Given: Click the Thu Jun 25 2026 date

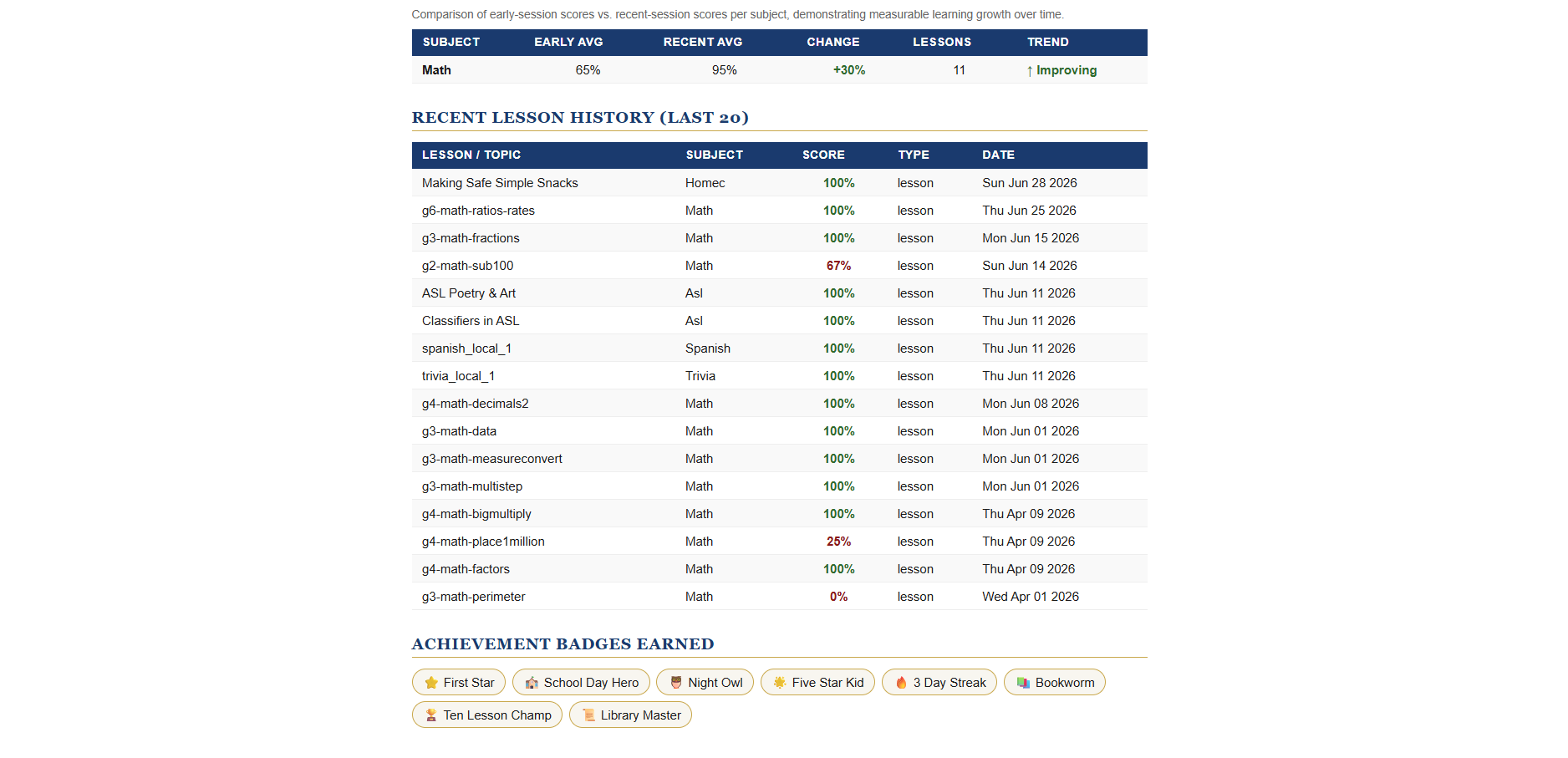Looking at the screenshot, I should 1029,211.
